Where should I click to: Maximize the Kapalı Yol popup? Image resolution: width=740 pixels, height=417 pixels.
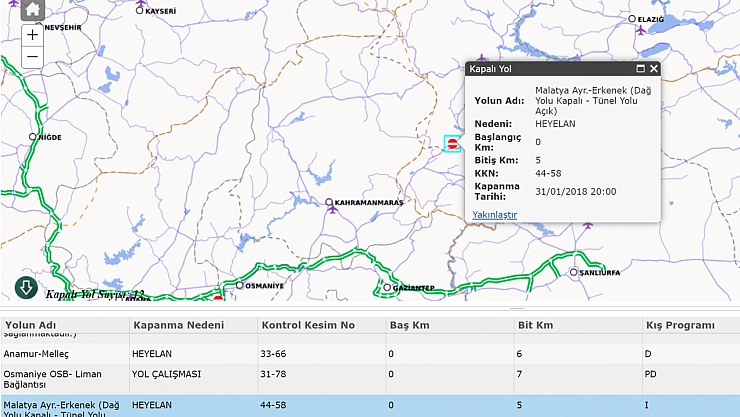point(640,69)
